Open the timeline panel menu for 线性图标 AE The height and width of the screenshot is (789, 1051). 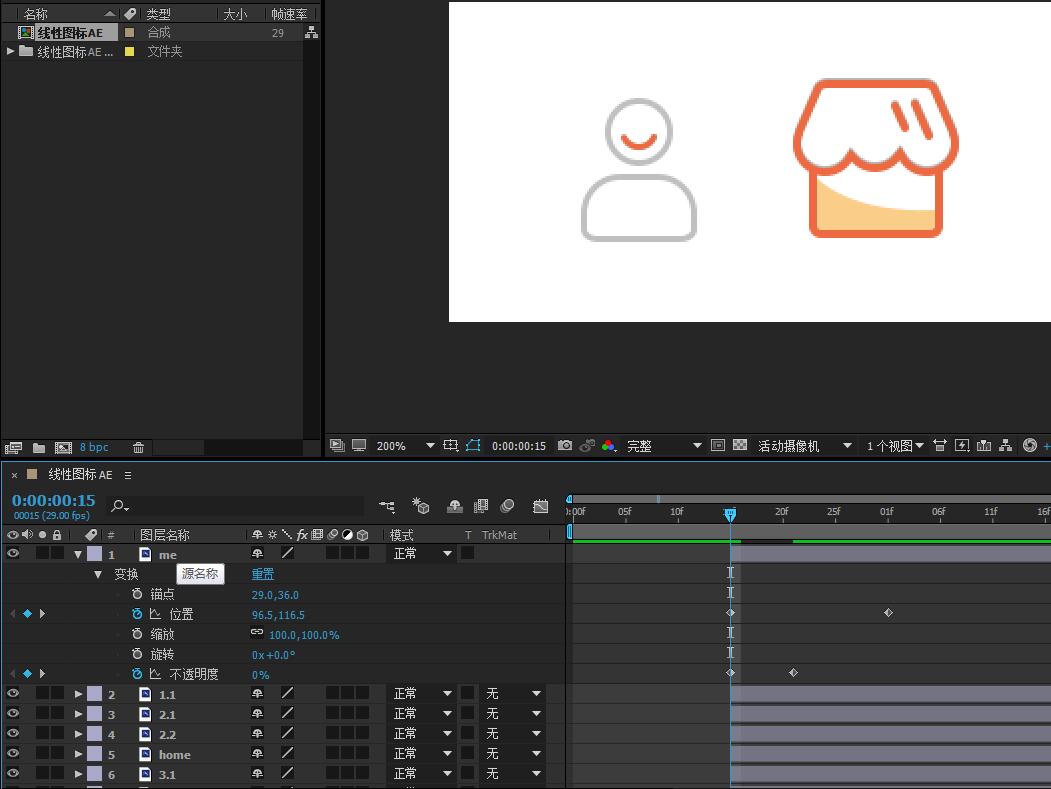pos(128,475)
